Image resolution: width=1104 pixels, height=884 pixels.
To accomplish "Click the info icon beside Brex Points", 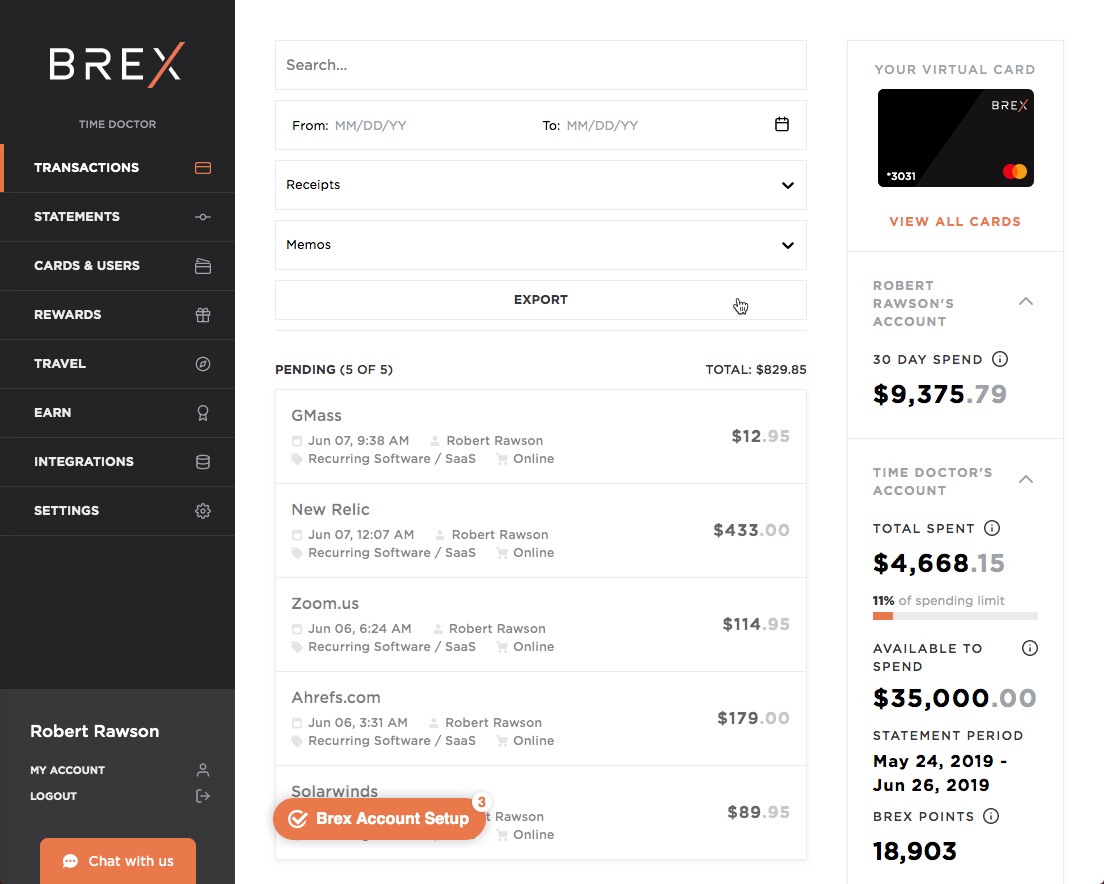I will 990,816.
